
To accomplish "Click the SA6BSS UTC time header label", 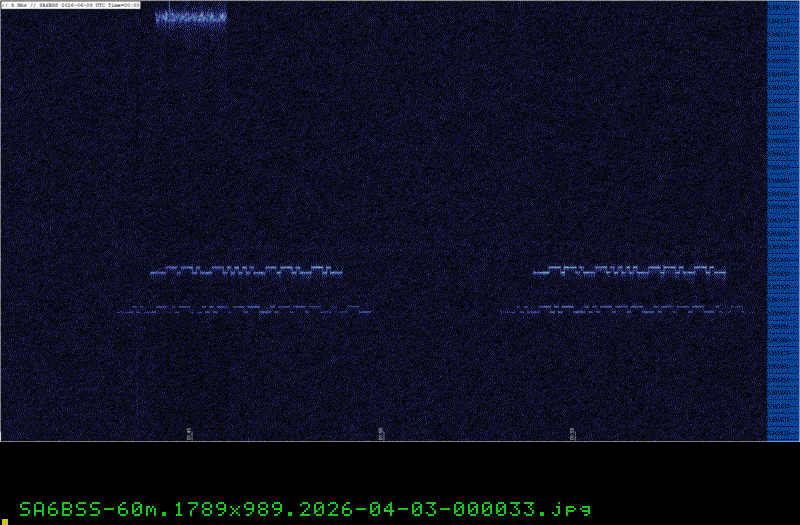I will point(70,5).
